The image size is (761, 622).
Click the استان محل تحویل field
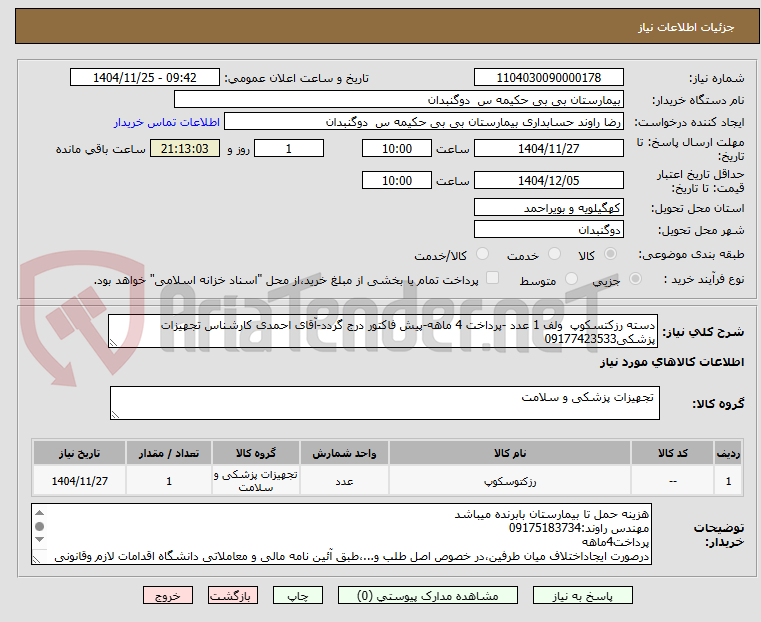coord(548,208)
